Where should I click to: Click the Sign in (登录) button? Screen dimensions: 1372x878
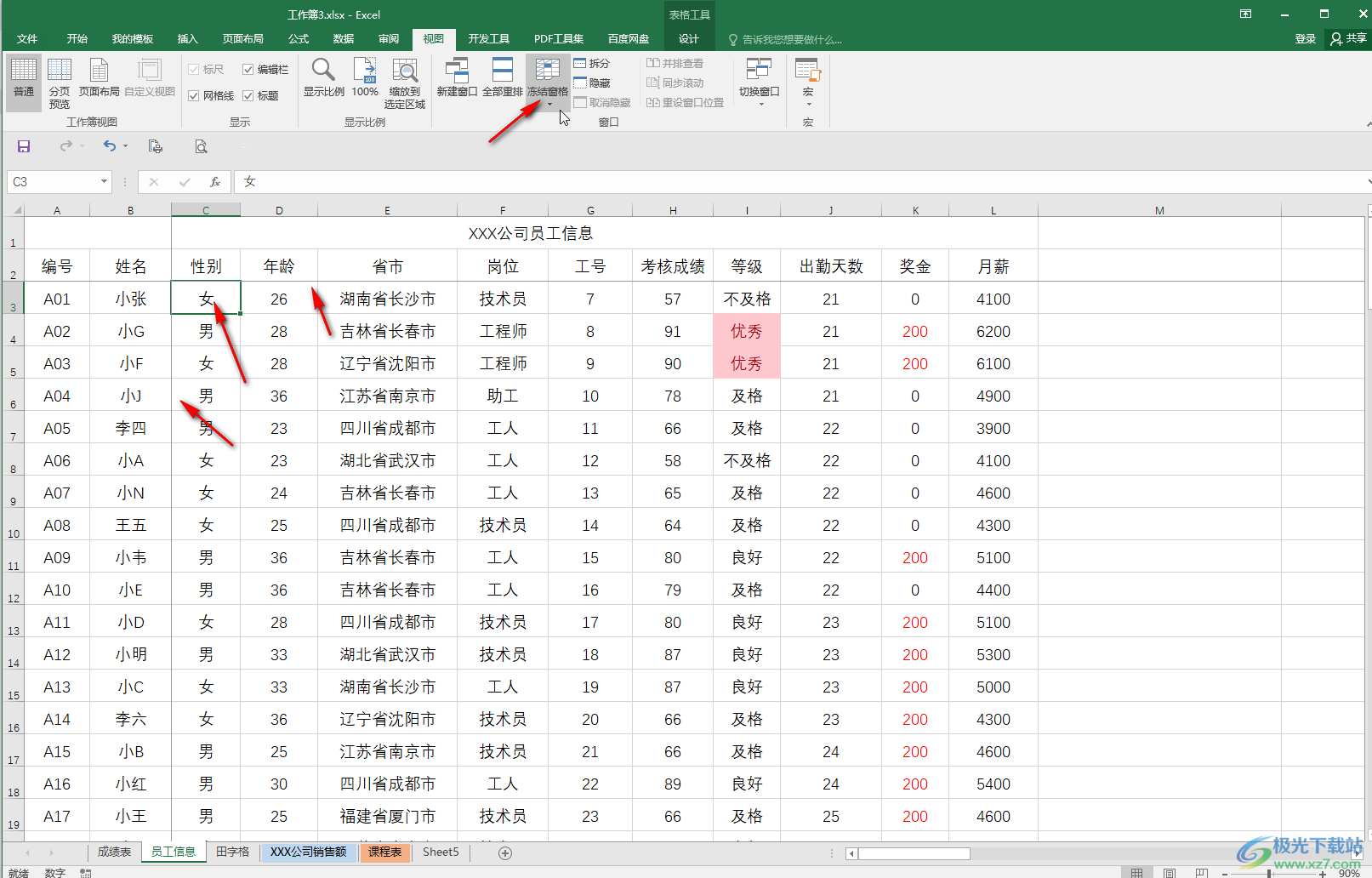[1305, 39]
